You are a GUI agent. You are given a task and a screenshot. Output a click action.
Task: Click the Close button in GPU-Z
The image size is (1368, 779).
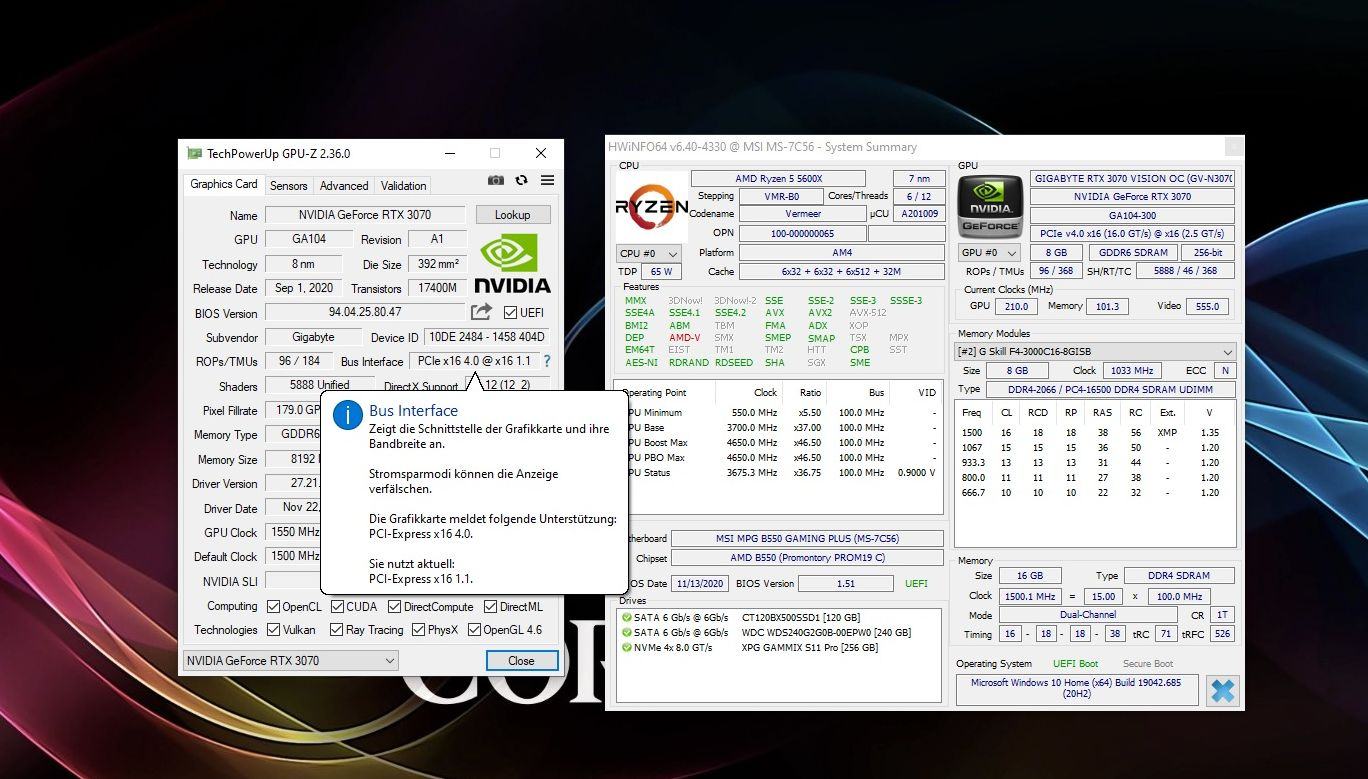coord(521,660)
